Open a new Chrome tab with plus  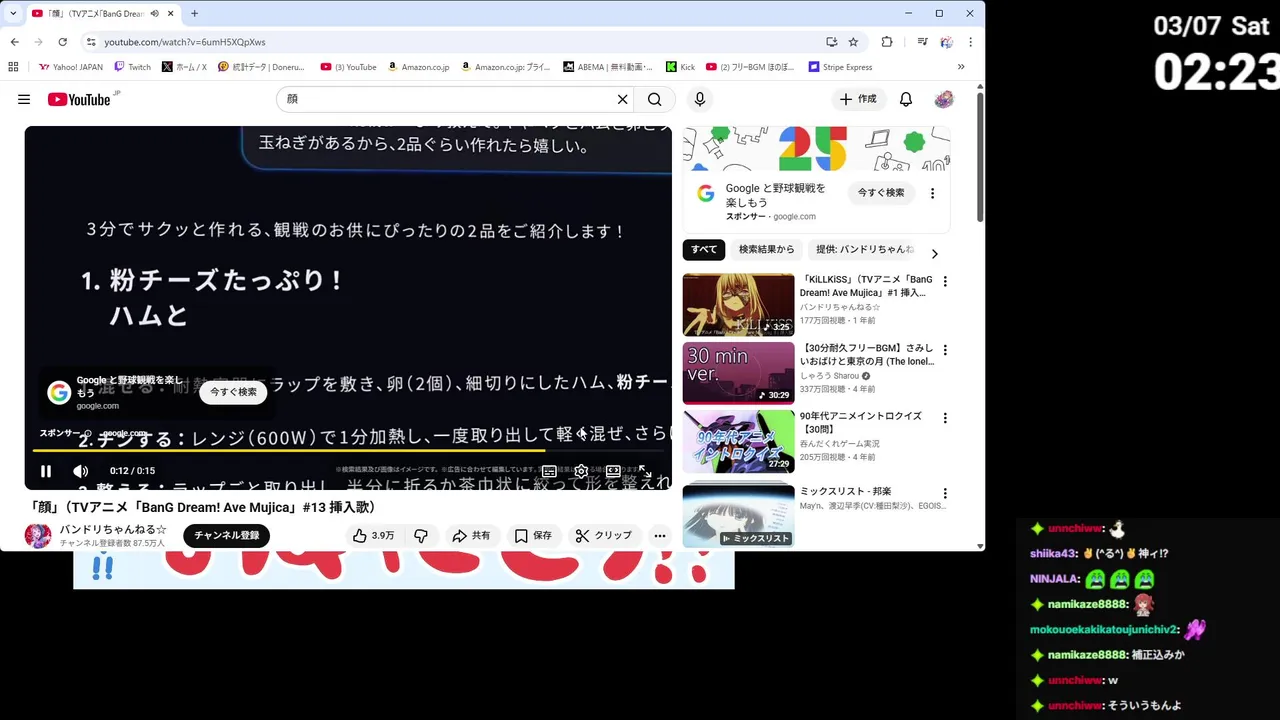tap(194, 13)
